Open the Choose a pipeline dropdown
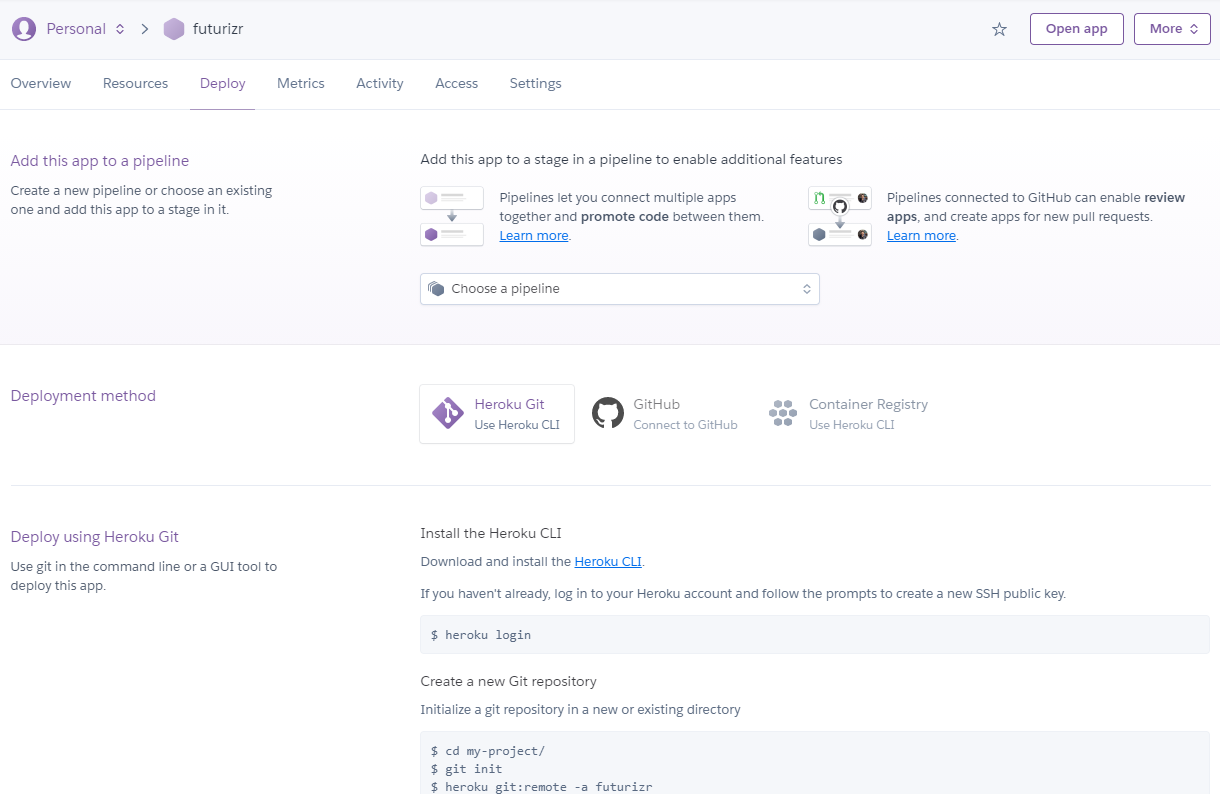Image resolution: width=1220 pixels, height=794 pixels. [620, 289]
